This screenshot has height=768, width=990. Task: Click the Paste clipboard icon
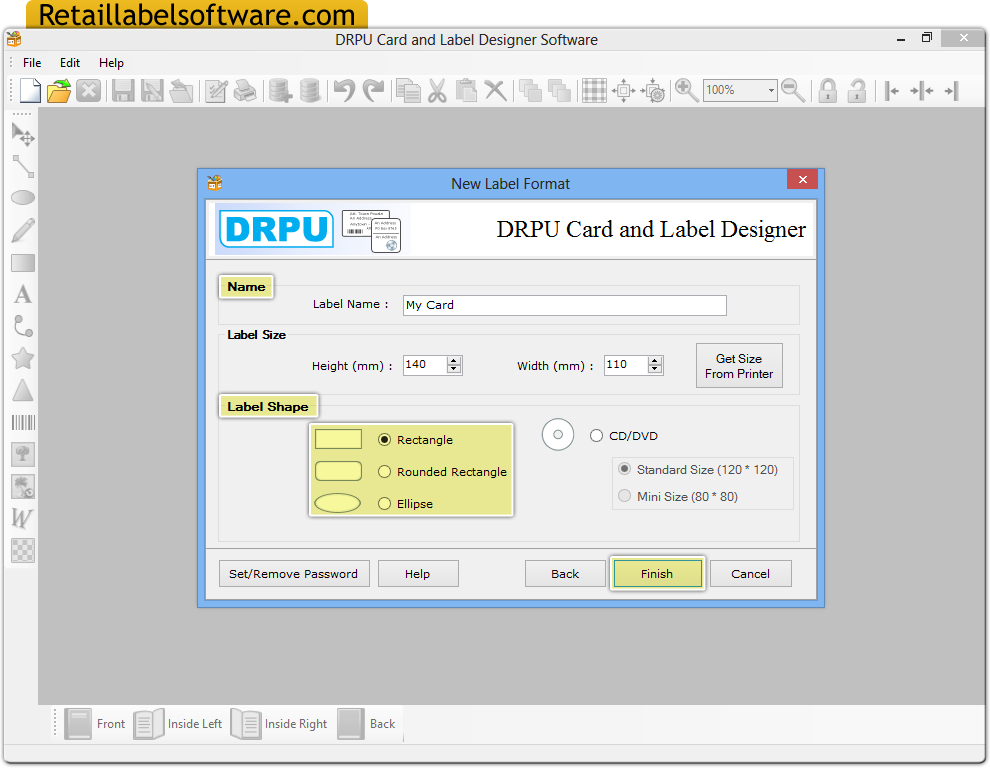[466, 90]
